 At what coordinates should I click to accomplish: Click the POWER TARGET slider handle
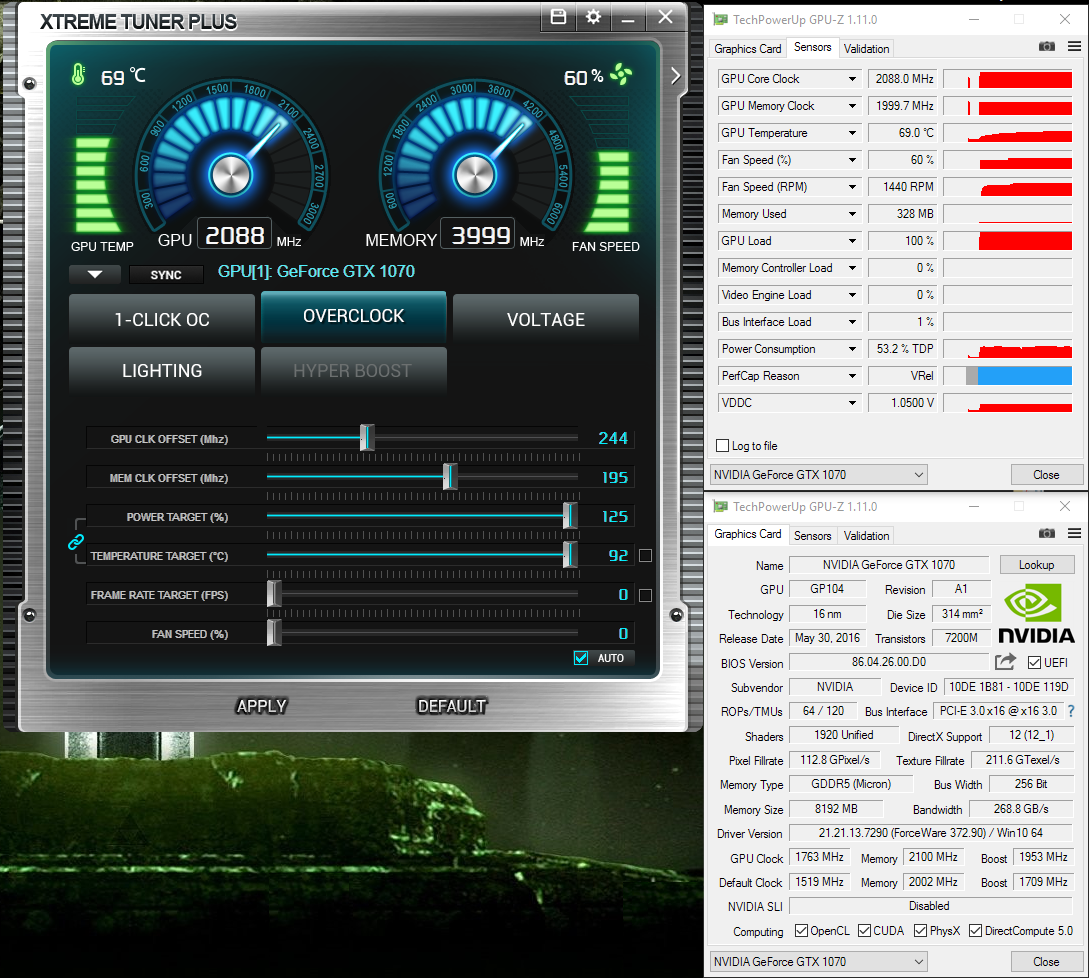(570, 515)
